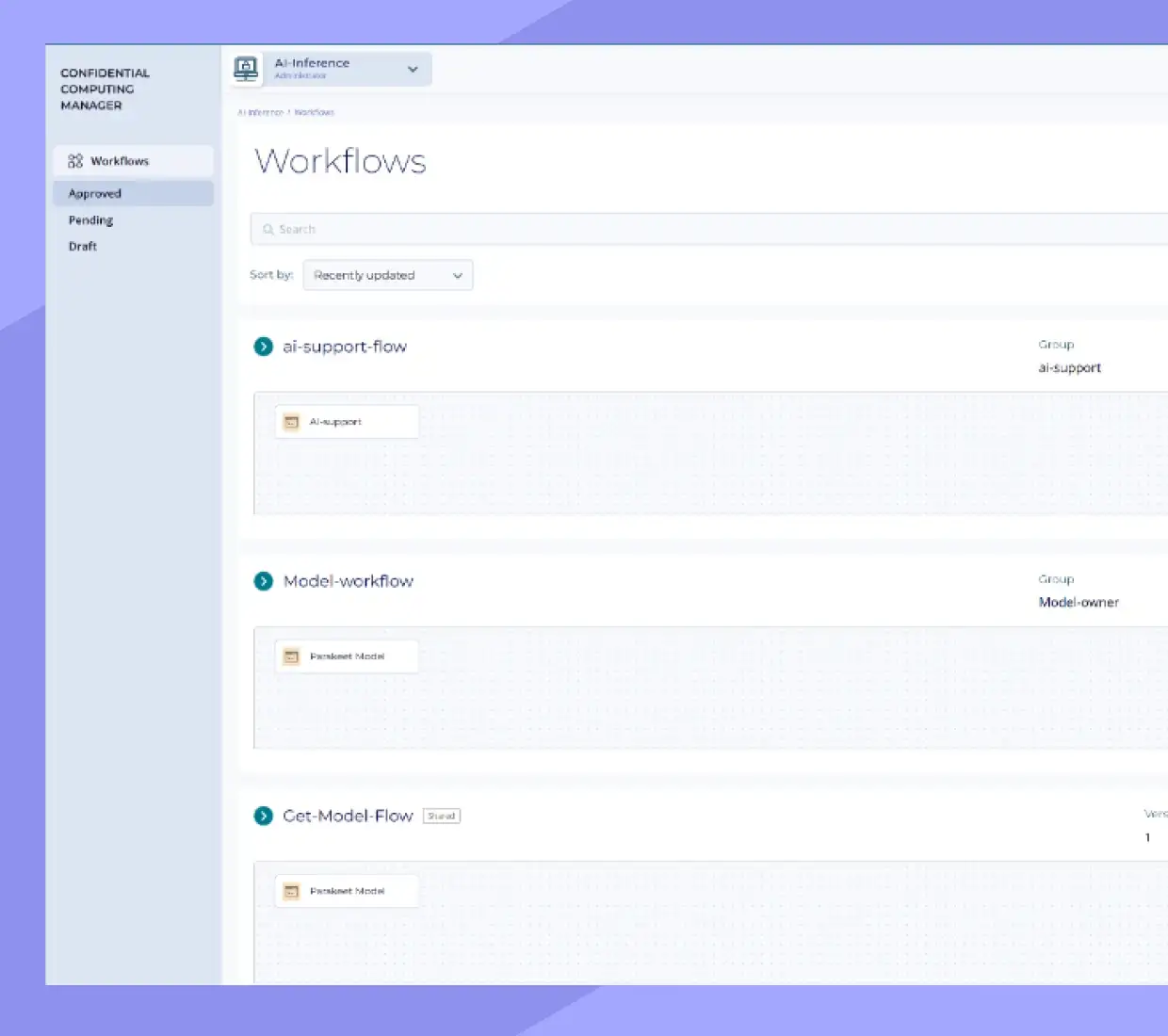The width and height of the screenshot is (1168, 1036).
Task: Select the AI-support node icon in ai-support-flow canvas
Action: point(292,421)
